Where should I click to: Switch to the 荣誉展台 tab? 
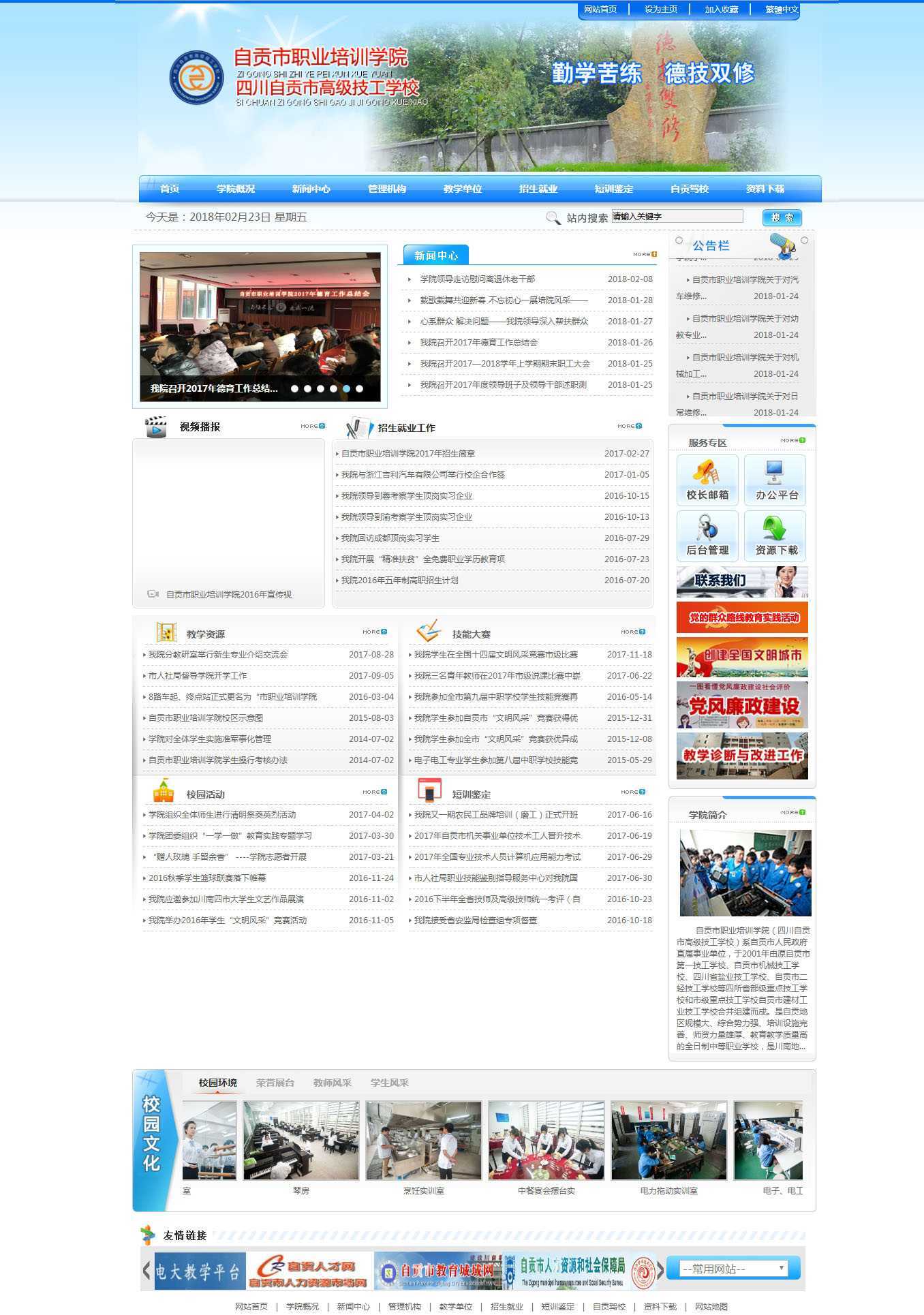275,1083
